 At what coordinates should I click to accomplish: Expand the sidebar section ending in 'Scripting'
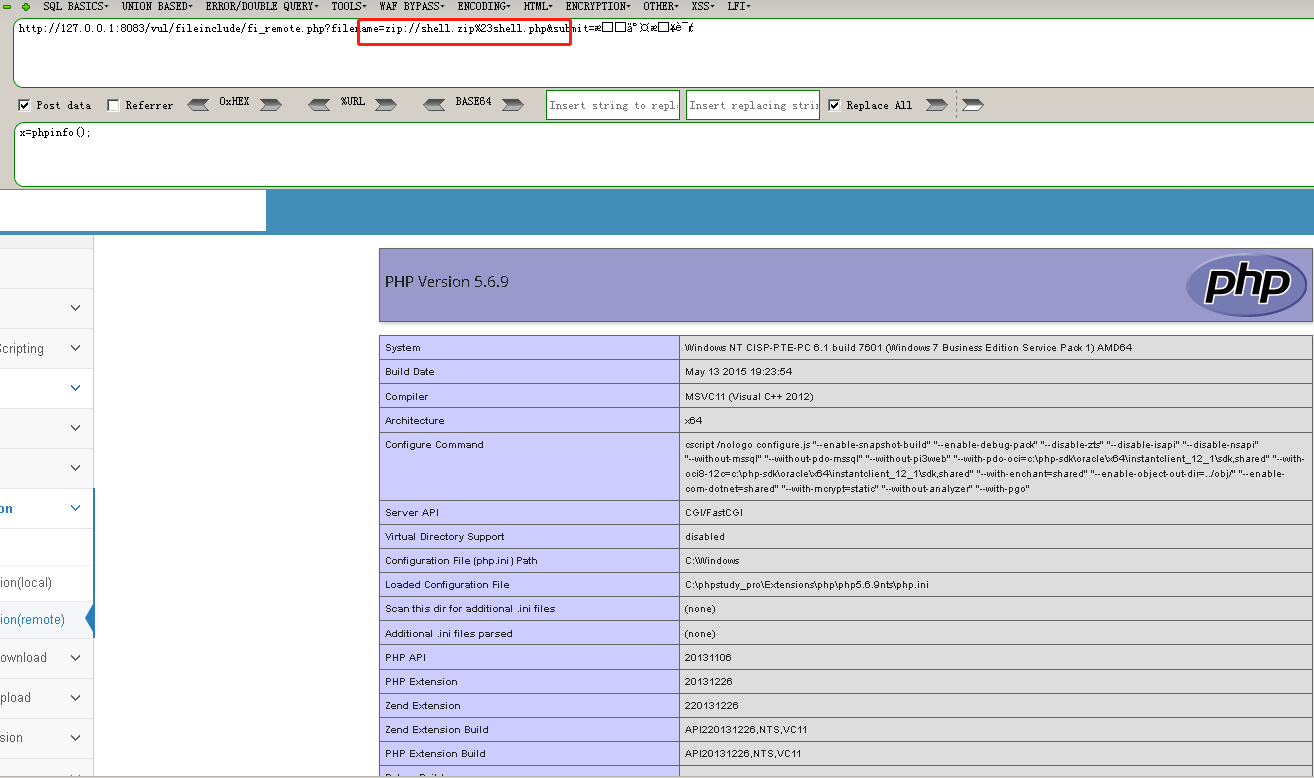click(47, 348)
